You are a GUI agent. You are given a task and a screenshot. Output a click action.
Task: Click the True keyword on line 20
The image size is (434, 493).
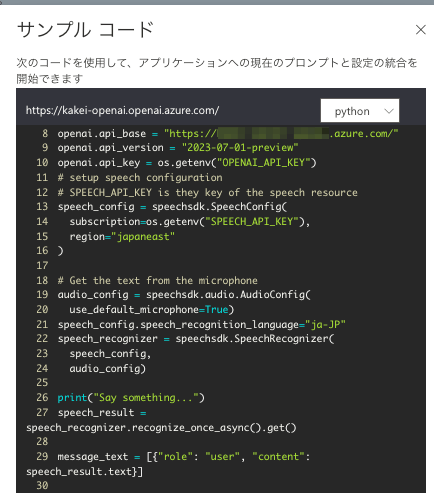click(217, 310)
